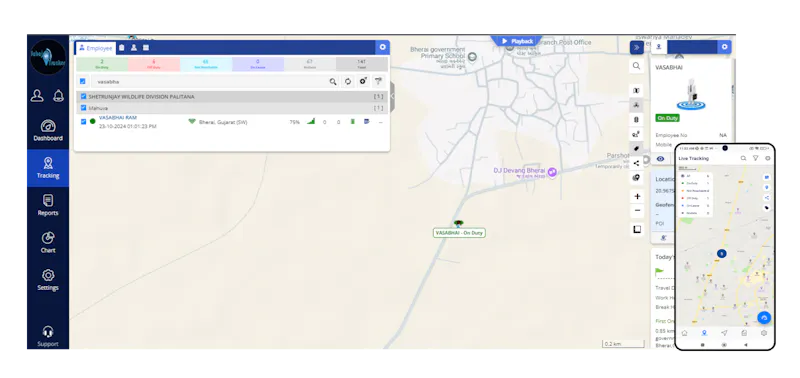Start route Playback from the top button
This screenshot has width=800, height=378.
click(x=516, y=41)
